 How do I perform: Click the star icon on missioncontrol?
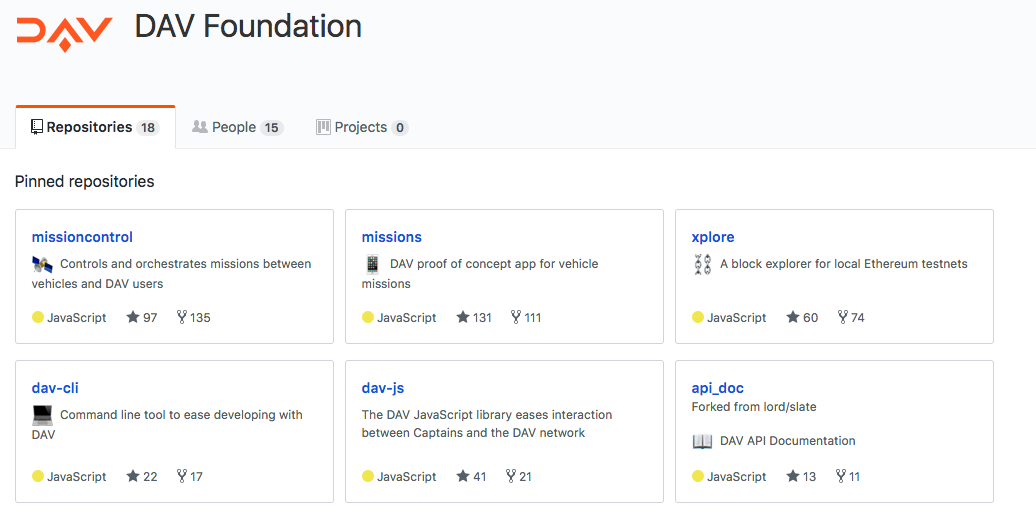pos(133,317)
